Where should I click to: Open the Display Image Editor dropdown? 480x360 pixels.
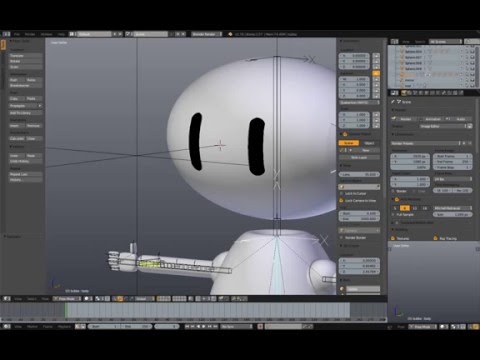pyautogui.click(x=443, y=126)
